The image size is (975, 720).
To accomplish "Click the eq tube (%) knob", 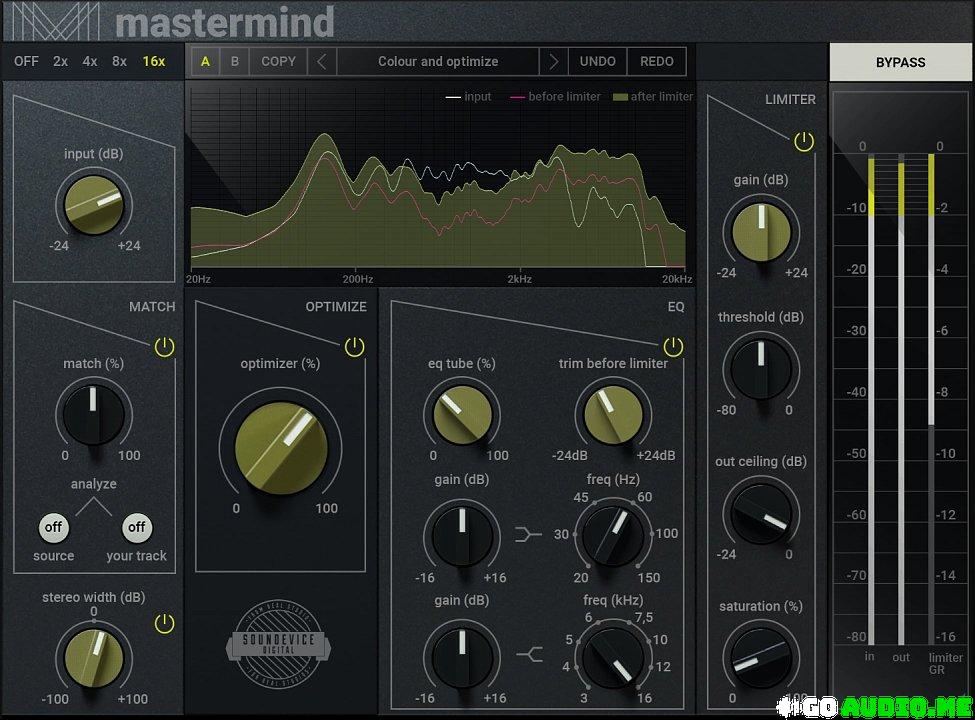I will point(462,415).
